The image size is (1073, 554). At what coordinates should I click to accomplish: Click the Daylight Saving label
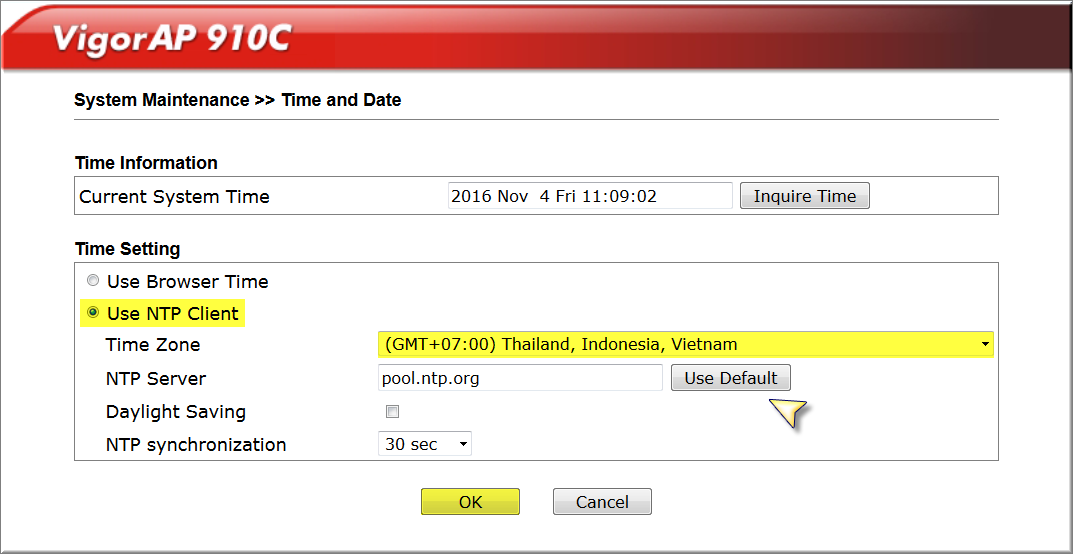[176, 412]
